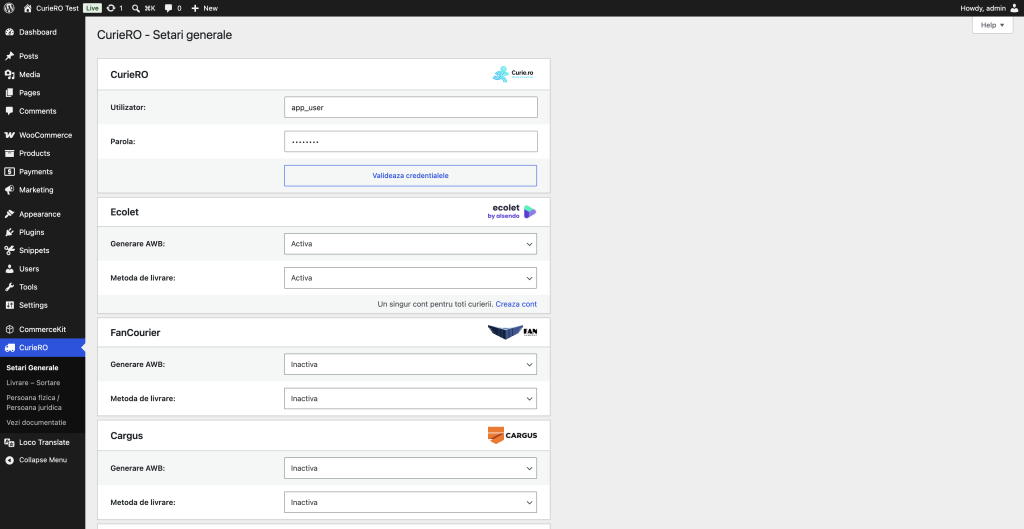This screenshot has height=529, width=1024.
Task: Click the Tools wrench icon
Action: click(x=9, y=287)
